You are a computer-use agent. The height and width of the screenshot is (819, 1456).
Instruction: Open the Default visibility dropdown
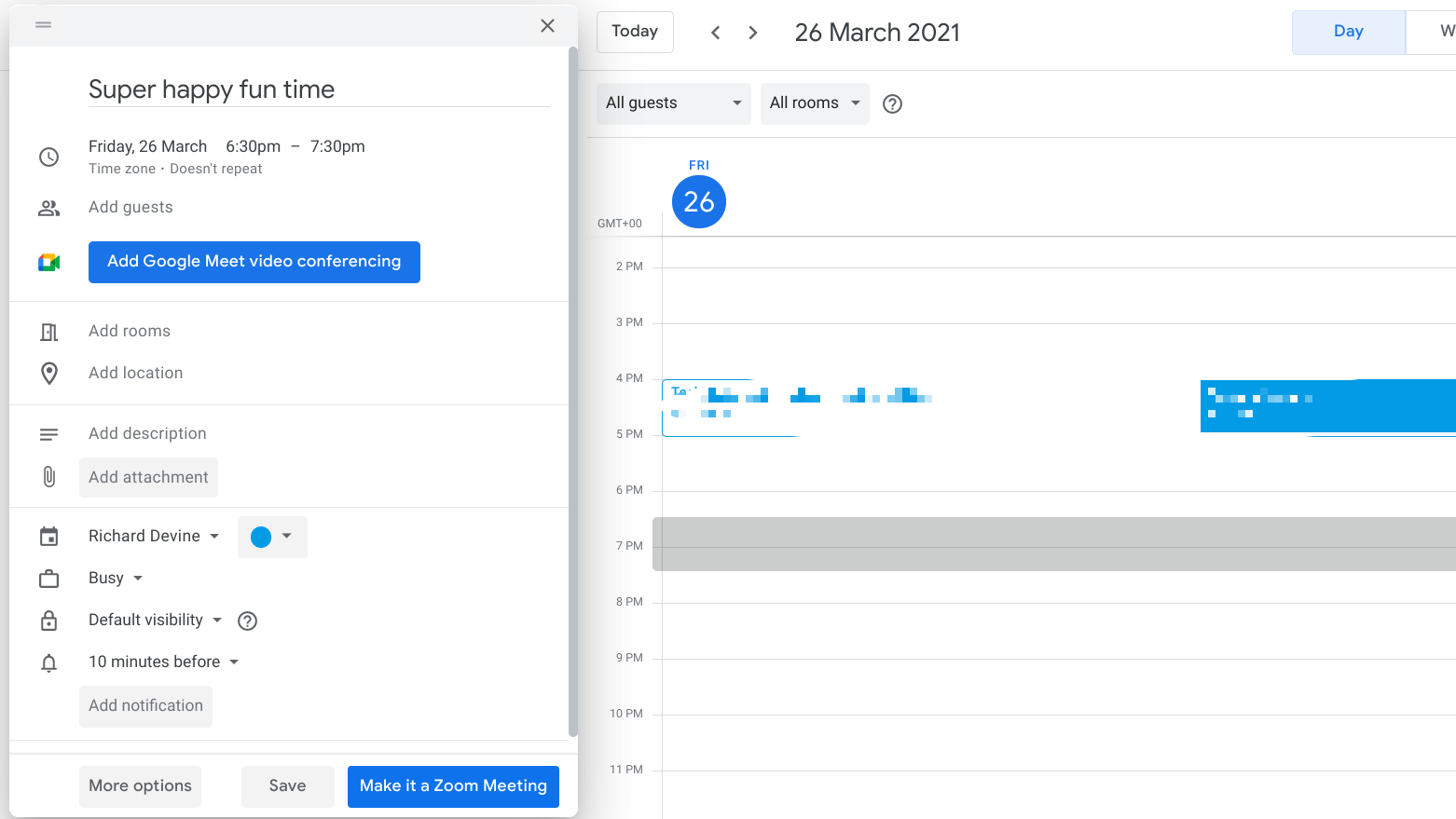(156, 620)
